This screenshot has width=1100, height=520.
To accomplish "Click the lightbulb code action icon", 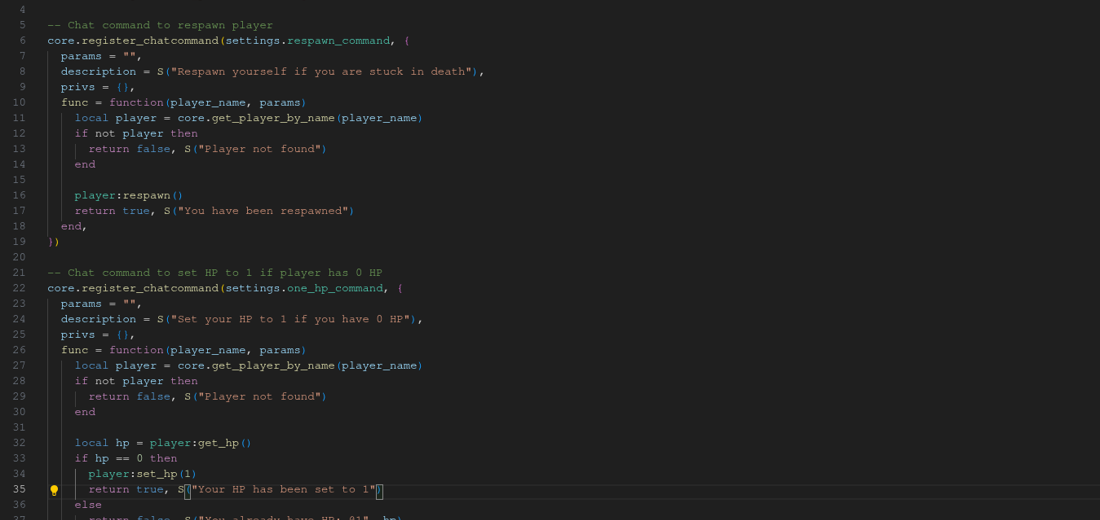I will coord(54,490).
